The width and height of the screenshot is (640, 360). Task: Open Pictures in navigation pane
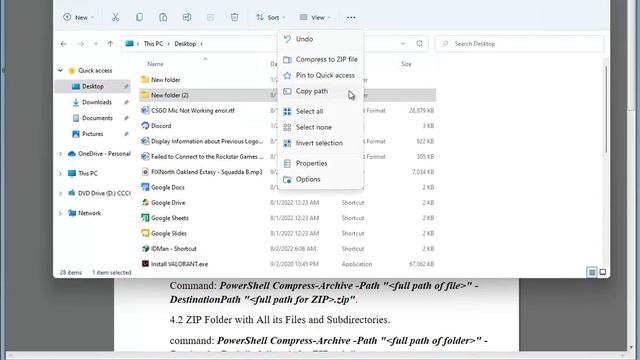pos(93,134)
